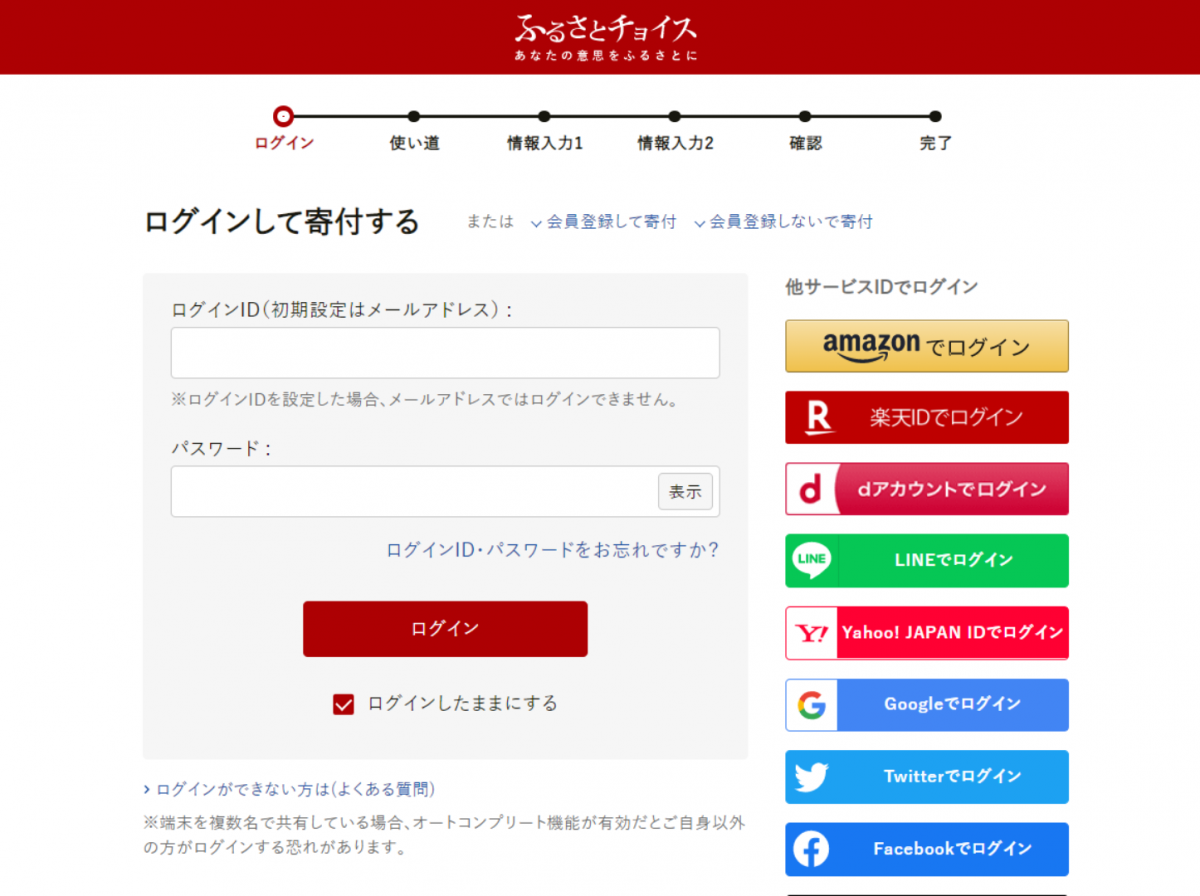Image resolution: width=1200 pixels, height=896 pixels.
Task: Click the ログインして寄付する heading
Action: click(x=282, y=222)
